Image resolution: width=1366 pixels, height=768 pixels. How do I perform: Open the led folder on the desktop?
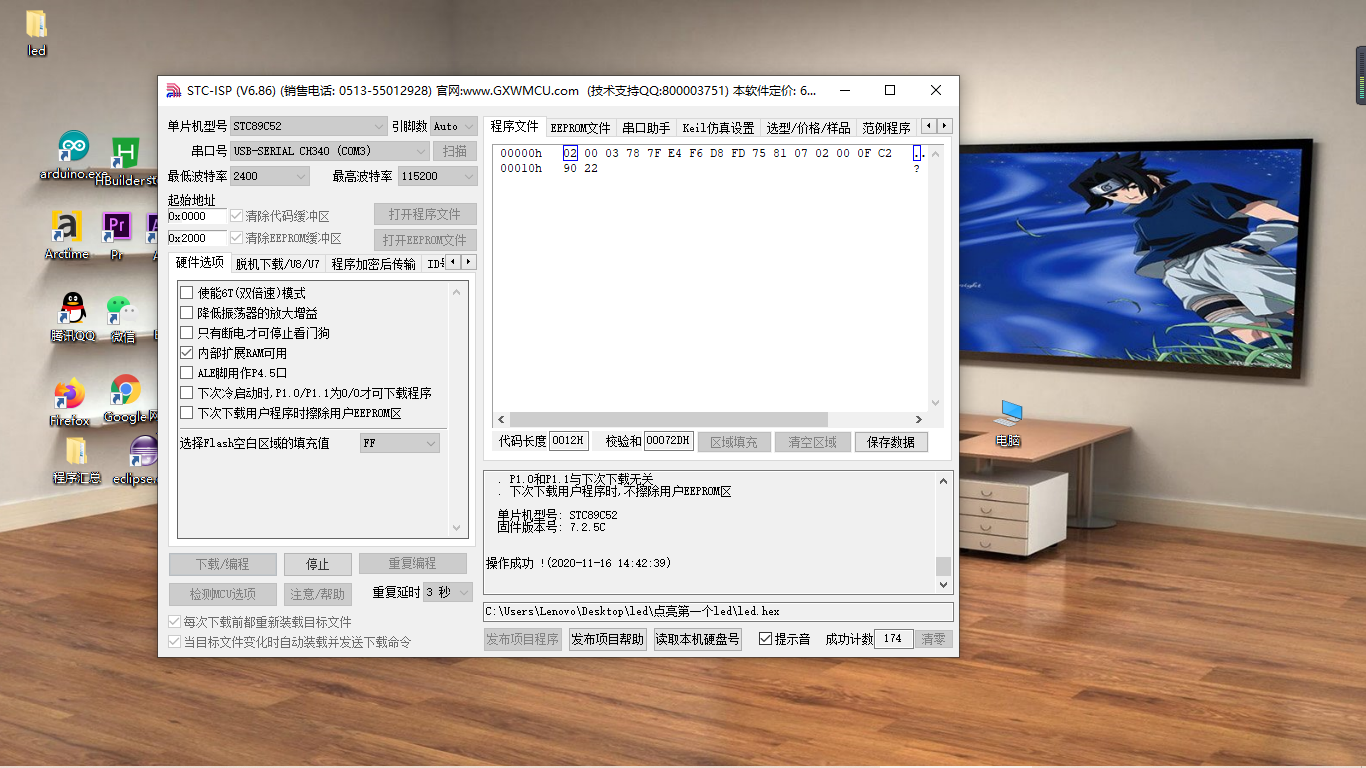tap(36, 32)
